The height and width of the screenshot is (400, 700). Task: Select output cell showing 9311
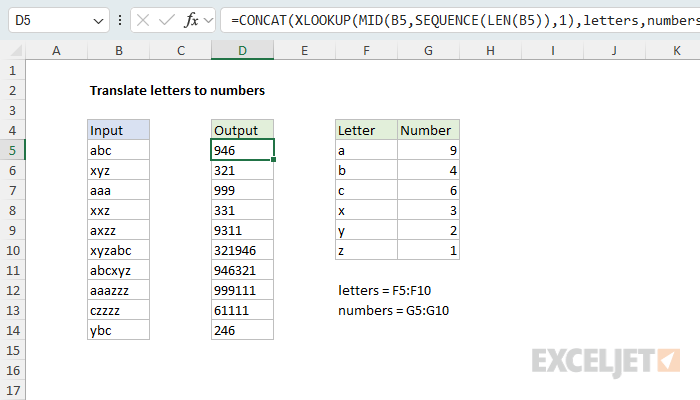242,230
